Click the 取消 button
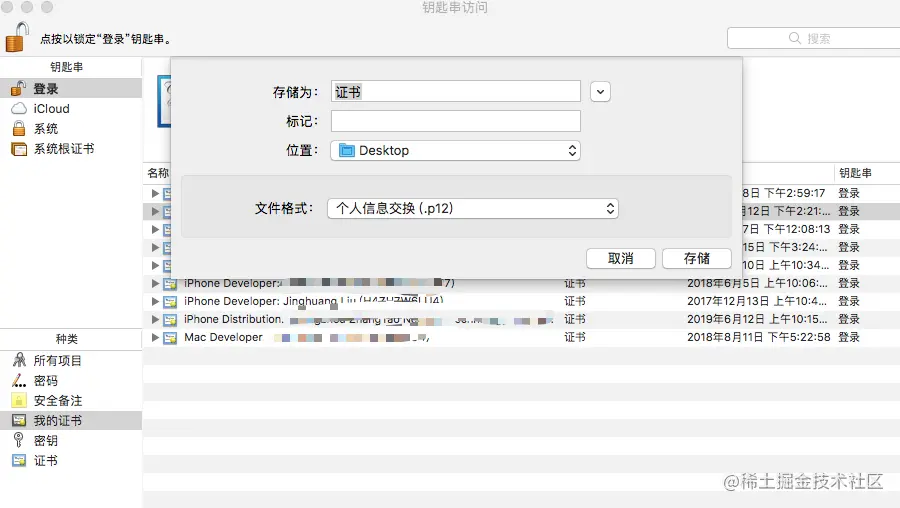The height and width of the screenshot is (508, 900). (620, 258)
